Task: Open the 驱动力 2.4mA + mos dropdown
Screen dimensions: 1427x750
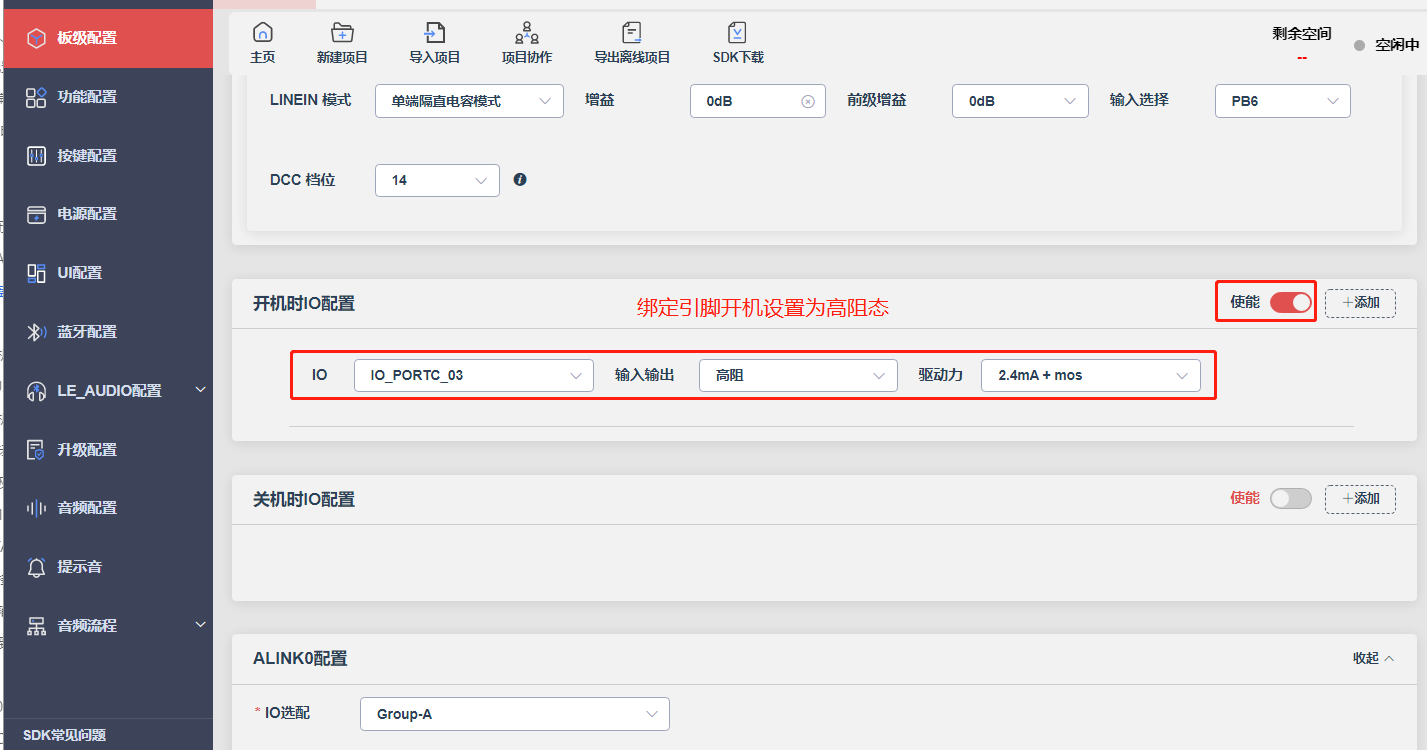Action: (x=1091, y=375)
